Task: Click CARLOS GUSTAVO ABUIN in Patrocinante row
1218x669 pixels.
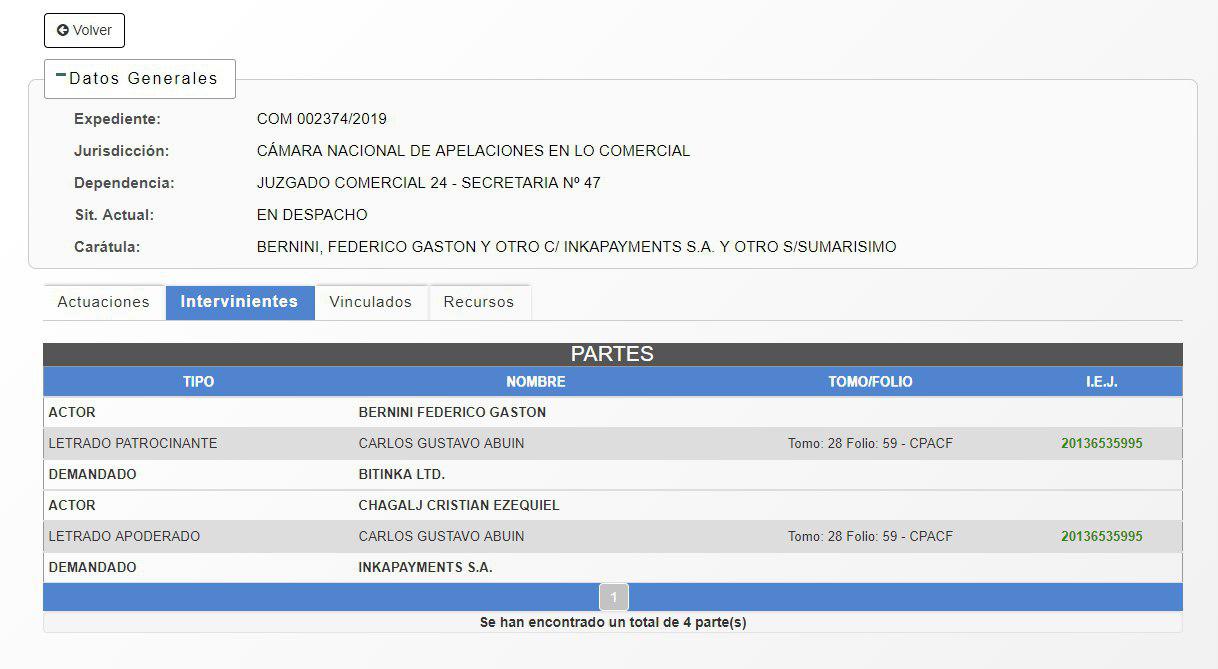Action: click(x=441, y=443)
